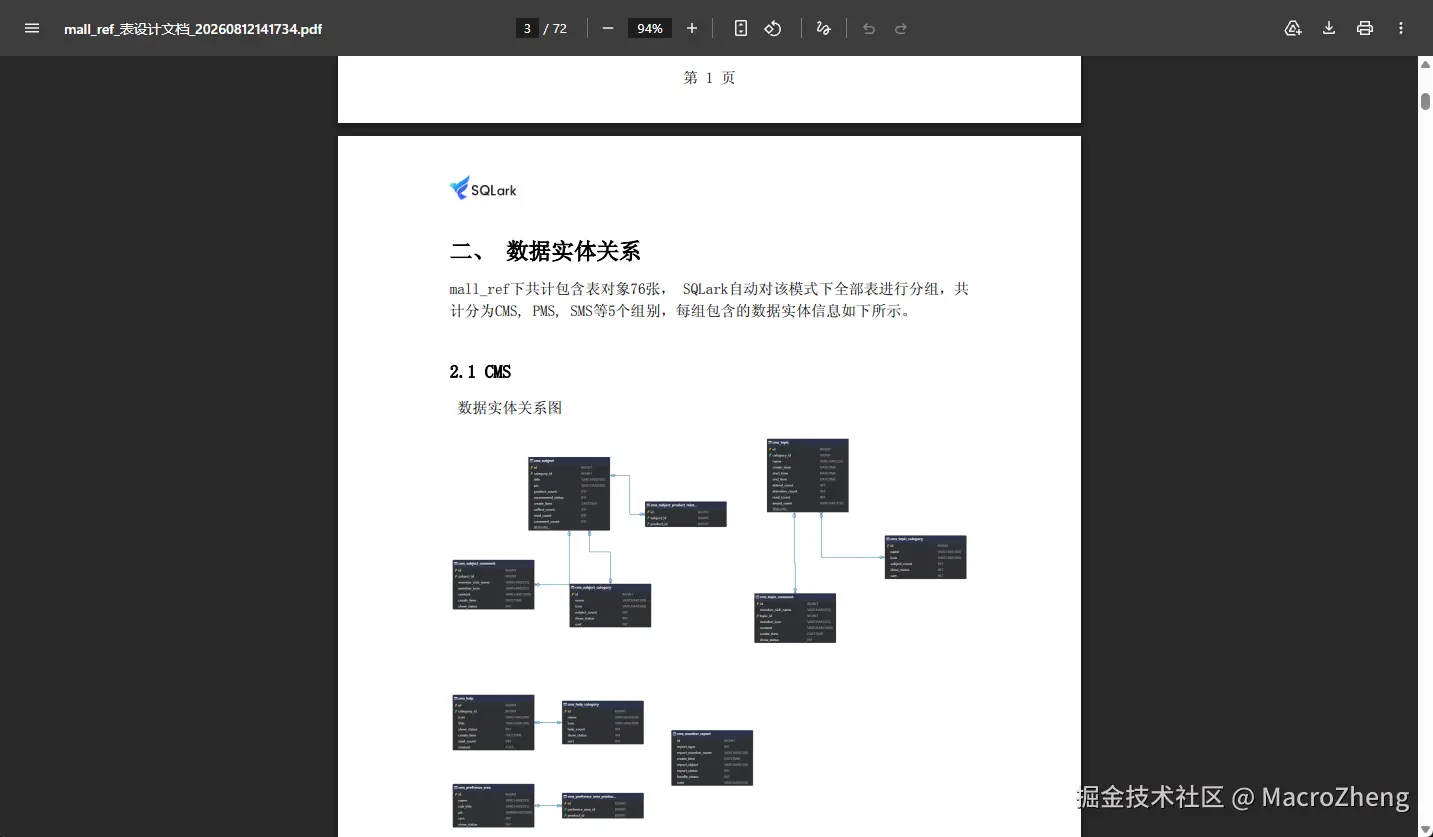Rotate the PDF counterclockwise
1433x837 pixels.
[x=773, y=28]
